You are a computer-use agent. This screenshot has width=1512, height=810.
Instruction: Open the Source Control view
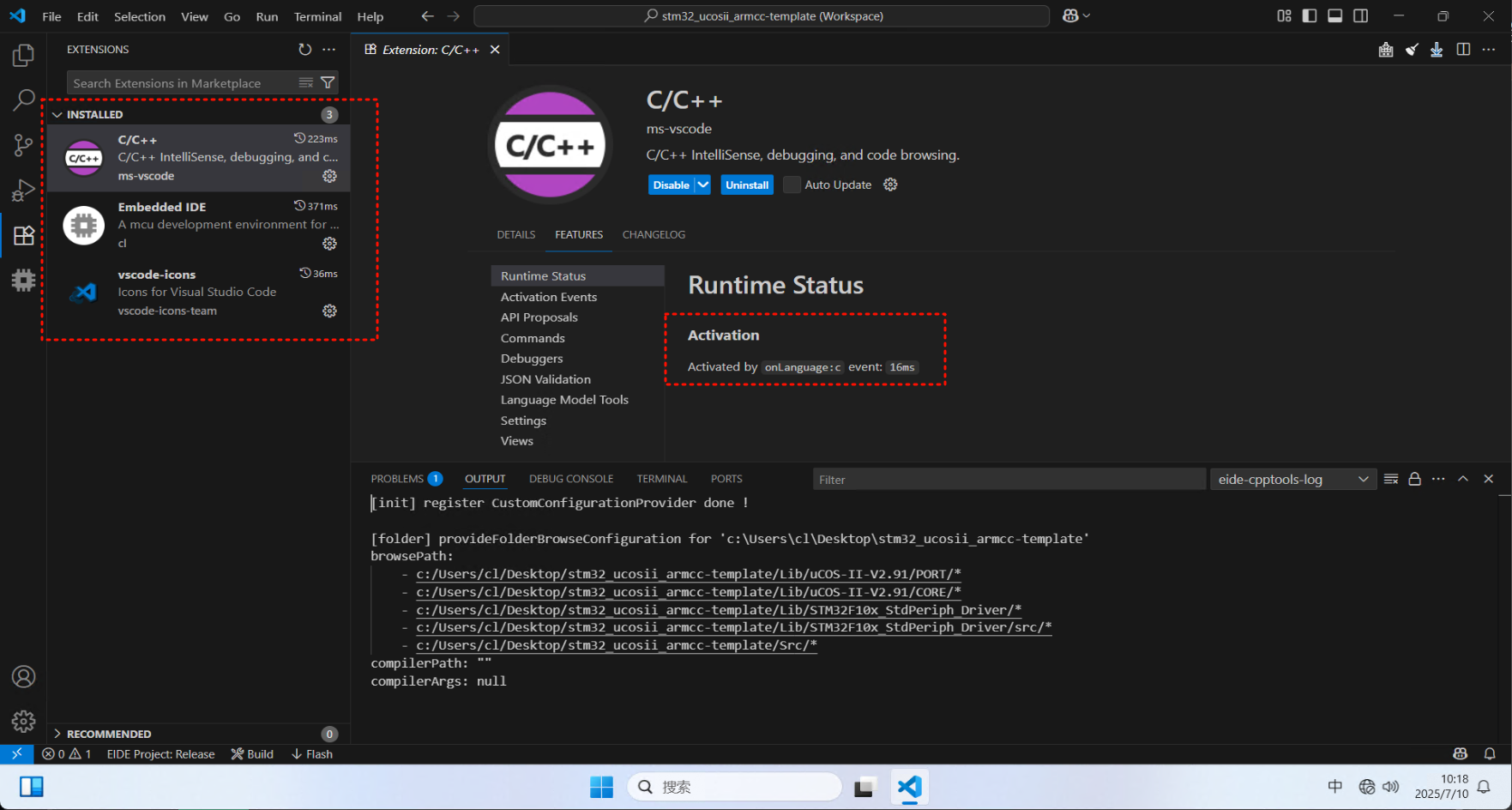(23, 145)
